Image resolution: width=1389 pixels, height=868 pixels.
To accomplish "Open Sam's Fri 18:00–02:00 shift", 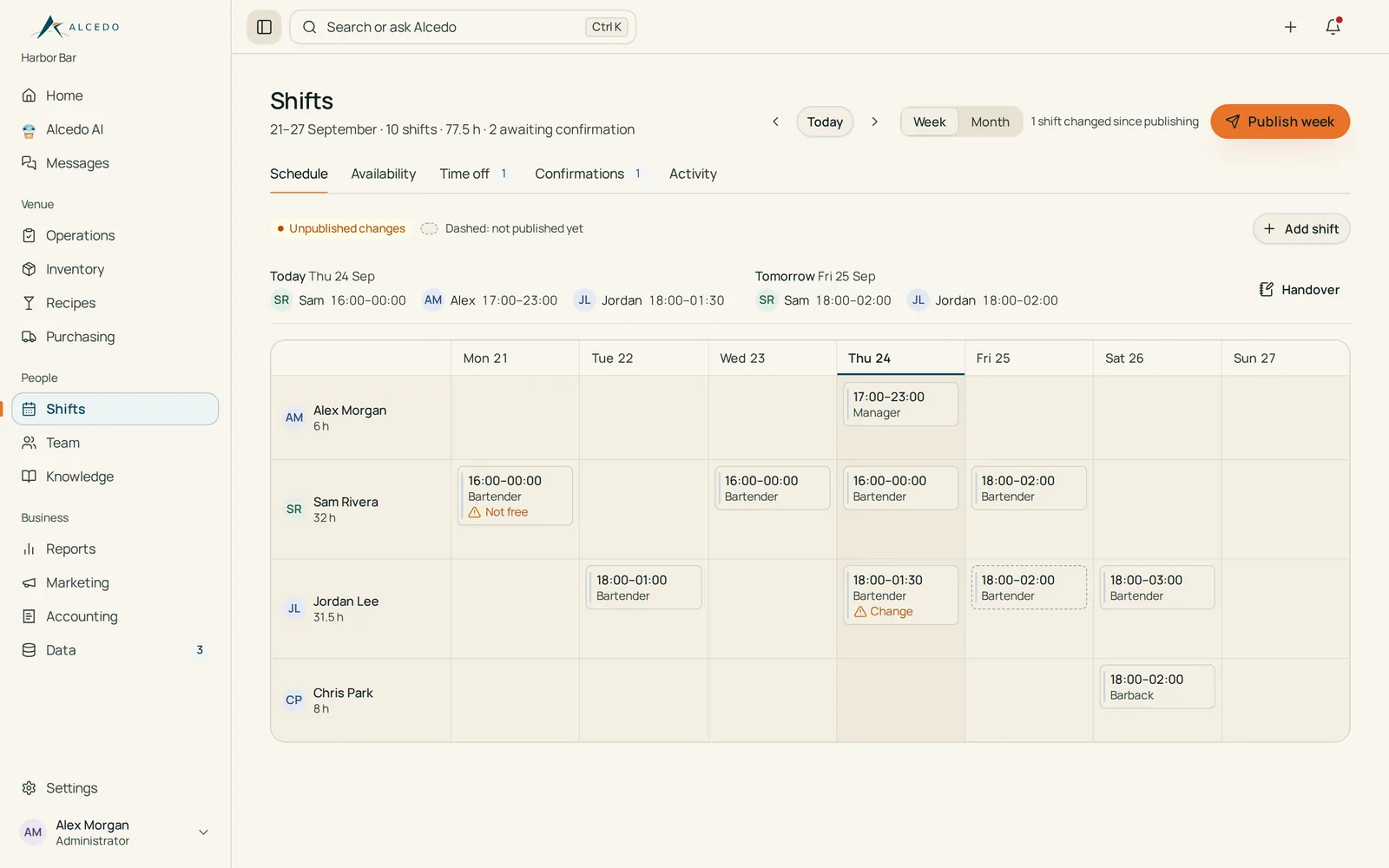I will click(x=1029, y=488).
